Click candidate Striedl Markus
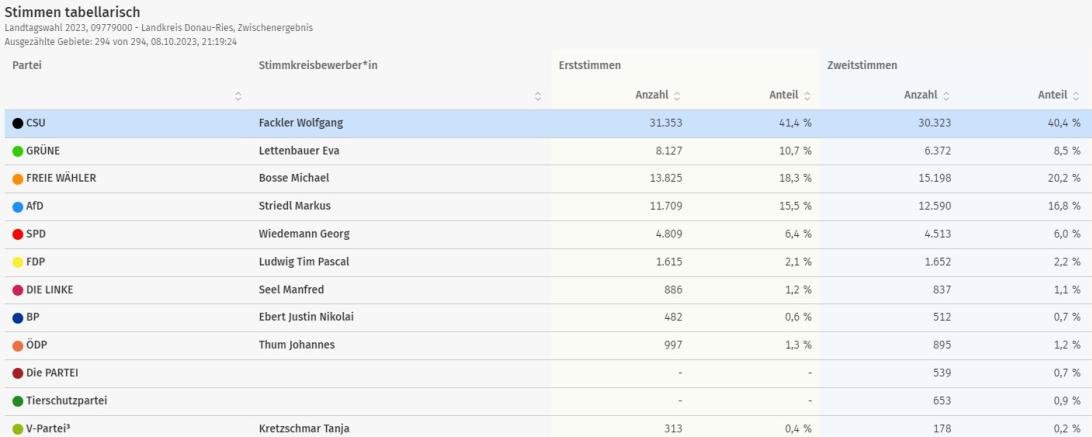Image resolution: width=1092 pixels, height=437 pixels. click(295, 206)
